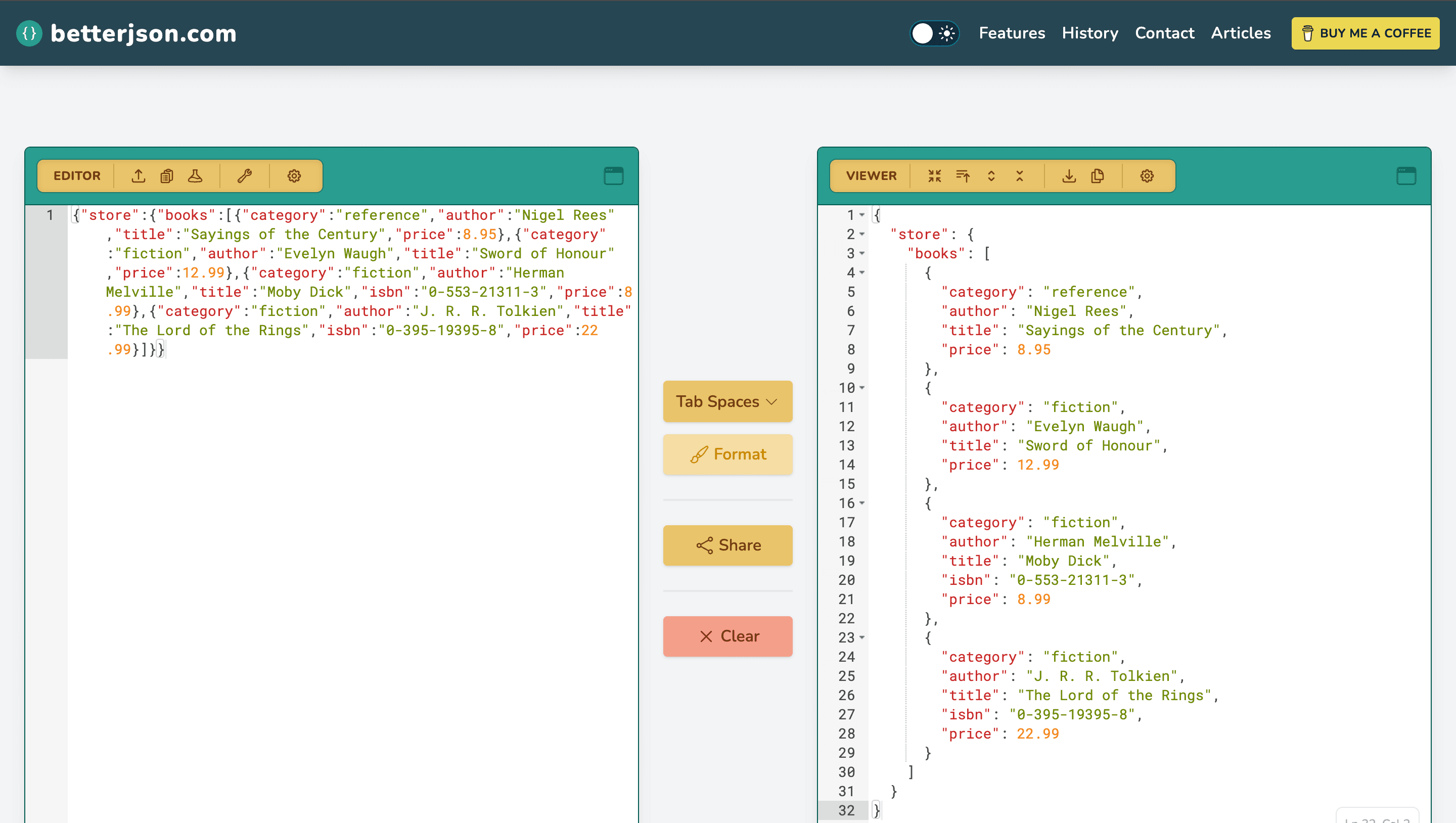
Task: Expand Viewer settings gear menu
Action: [1146, 176]
